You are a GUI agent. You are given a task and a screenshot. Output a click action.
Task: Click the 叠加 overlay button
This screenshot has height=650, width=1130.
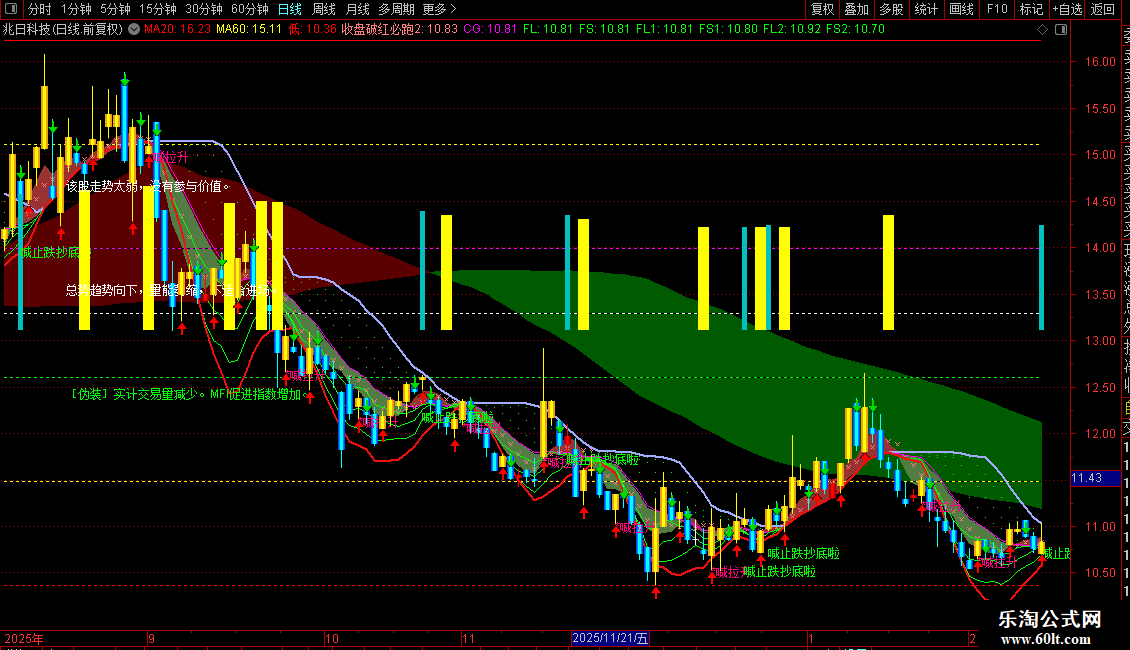tap(857, 9)
